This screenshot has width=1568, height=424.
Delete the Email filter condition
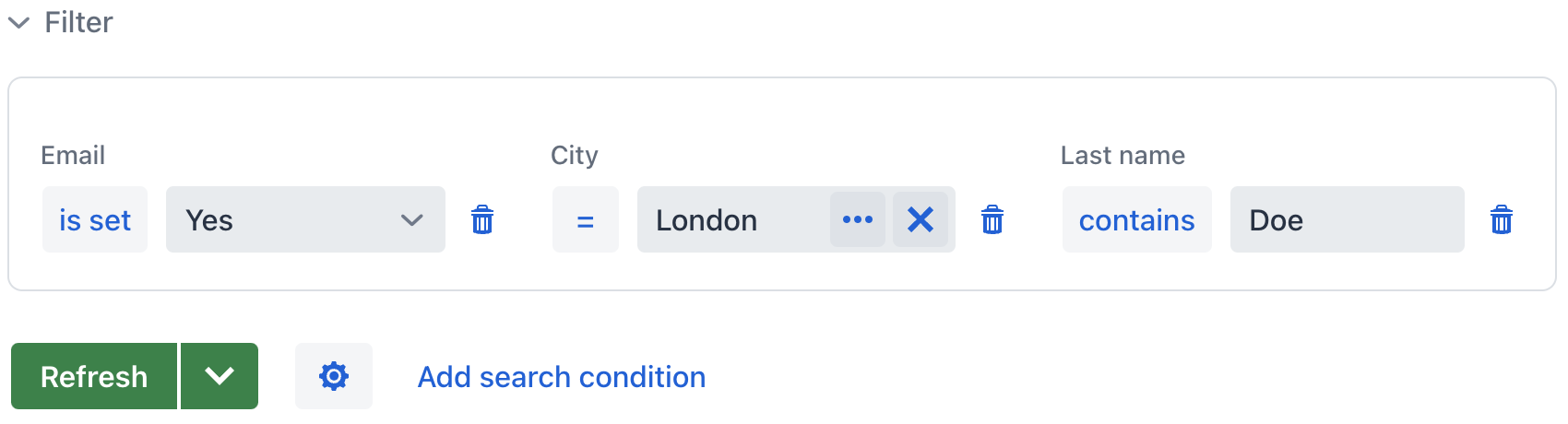pos(482,220)
